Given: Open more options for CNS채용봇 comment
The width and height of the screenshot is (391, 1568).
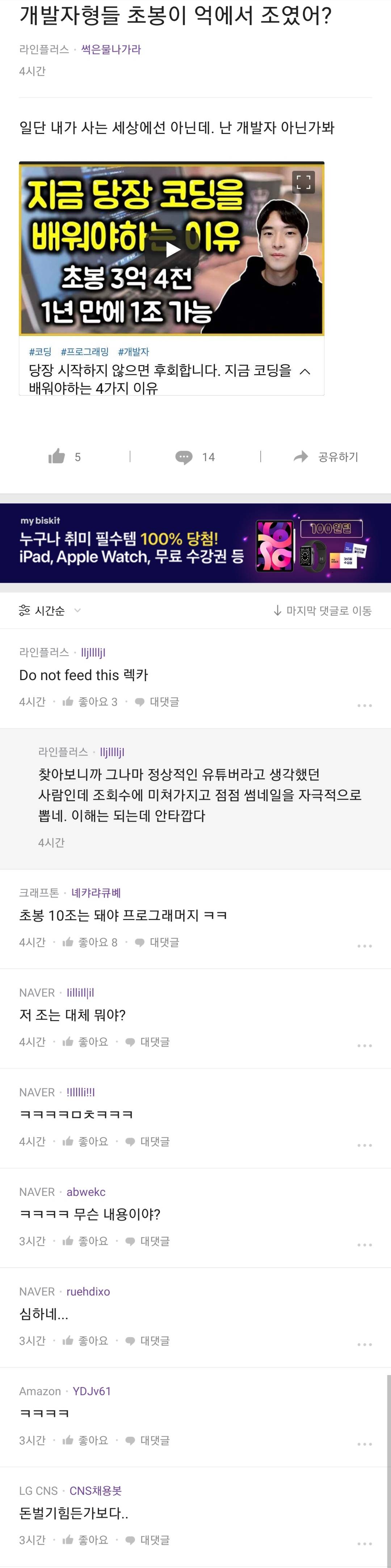Looking at the screenshot, I should [x=364, y=1544].
